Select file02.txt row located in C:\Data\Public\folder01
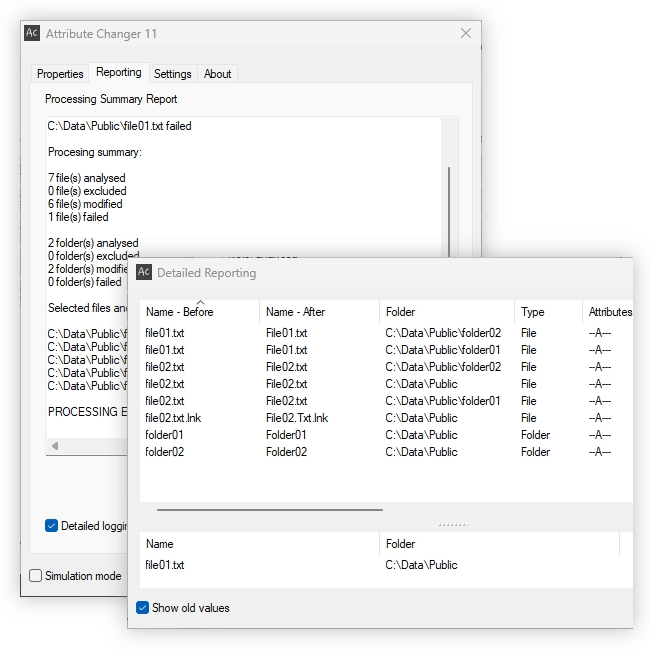 point(386,401)
